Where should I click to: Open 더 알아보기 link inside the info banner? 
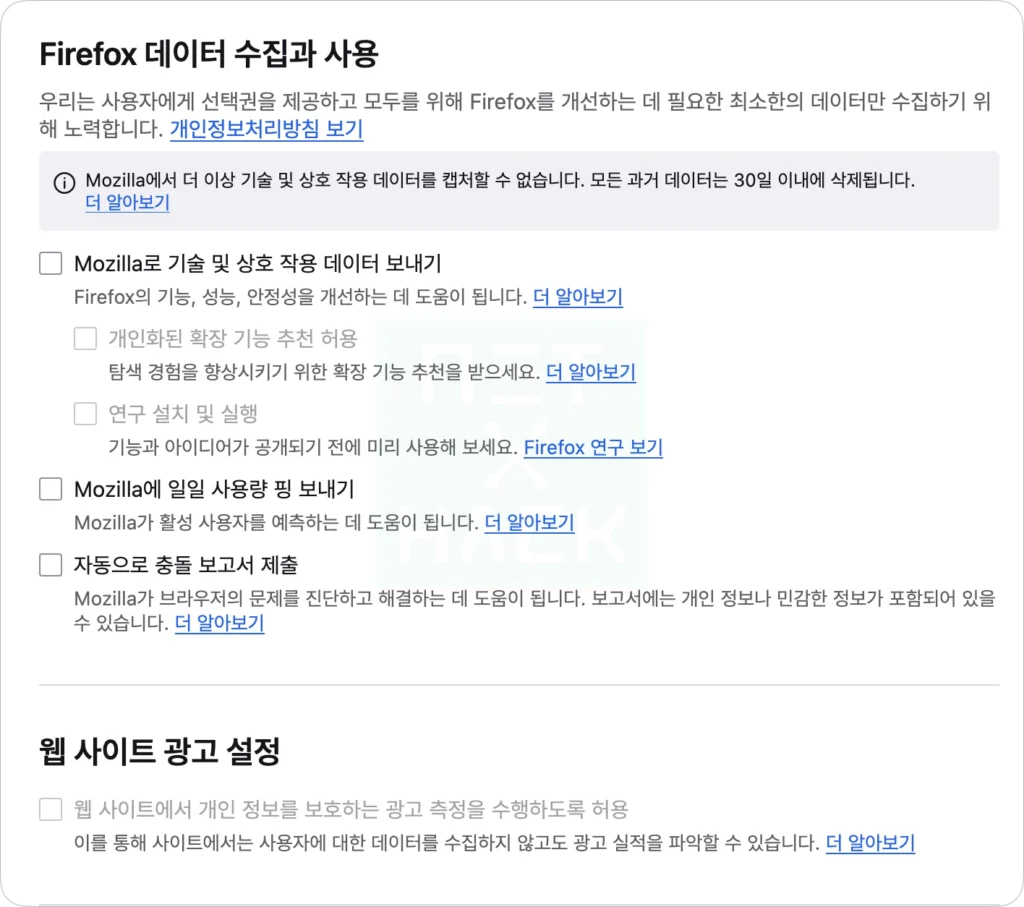coord(127,203)
